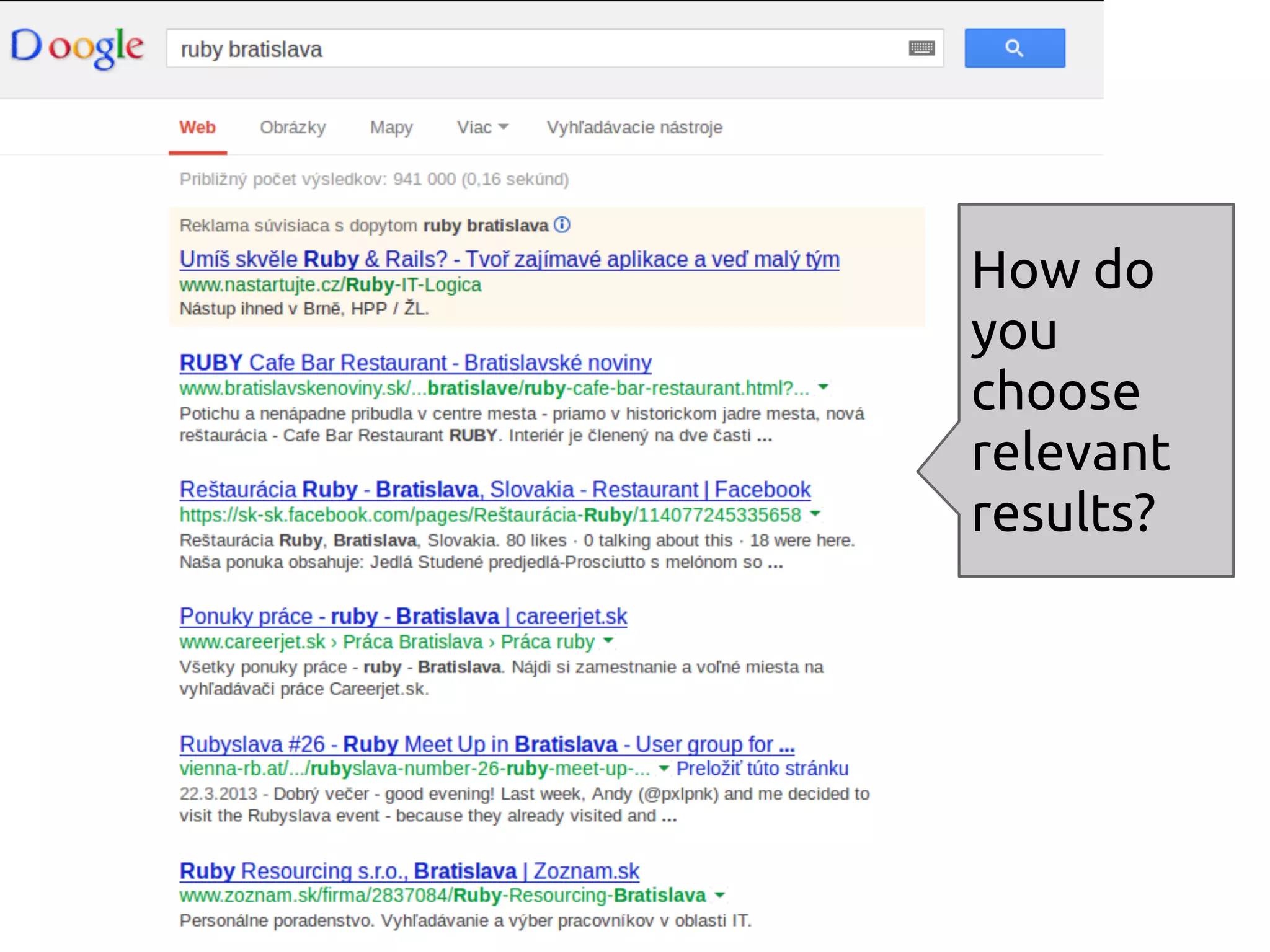Click the blue magnifier search button

(1015, 48)
